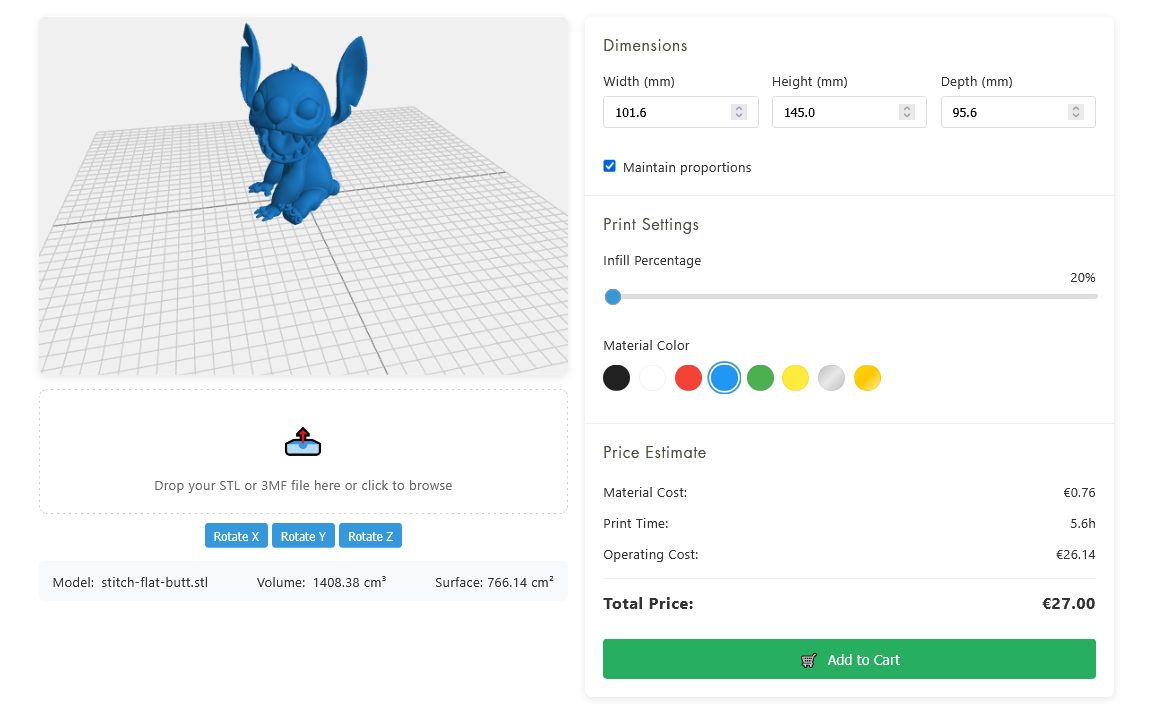The image size is (1159, 719).
Task: Add the model to cart
Action: (x=849, y=660)
